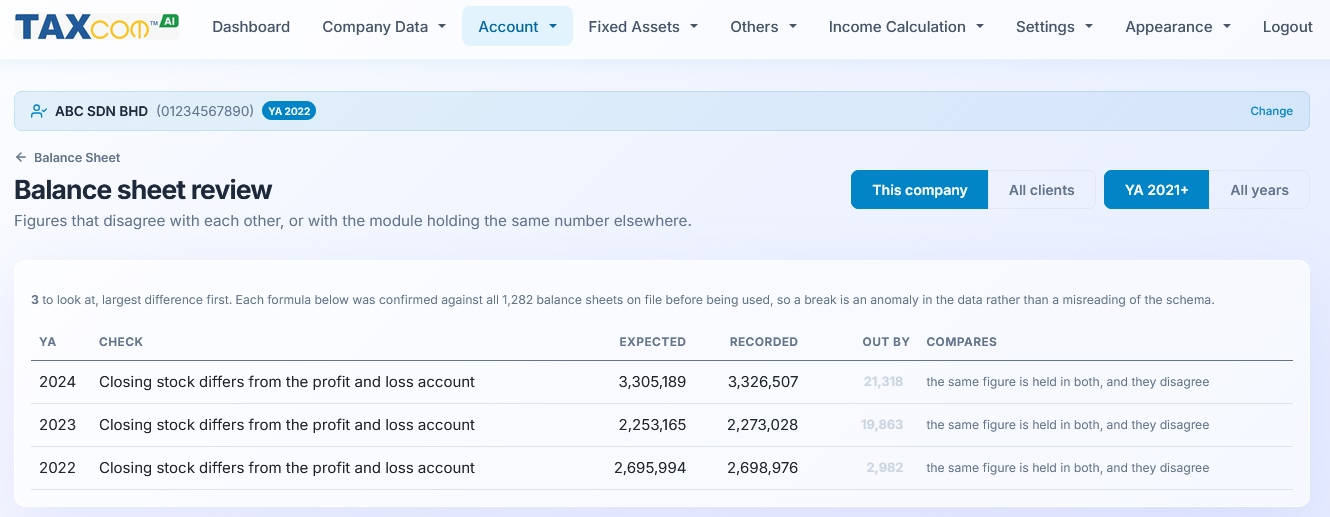Screen dimensions: 1330x517
Task: Click the 2023 year cell
Action: coord(57,425)
